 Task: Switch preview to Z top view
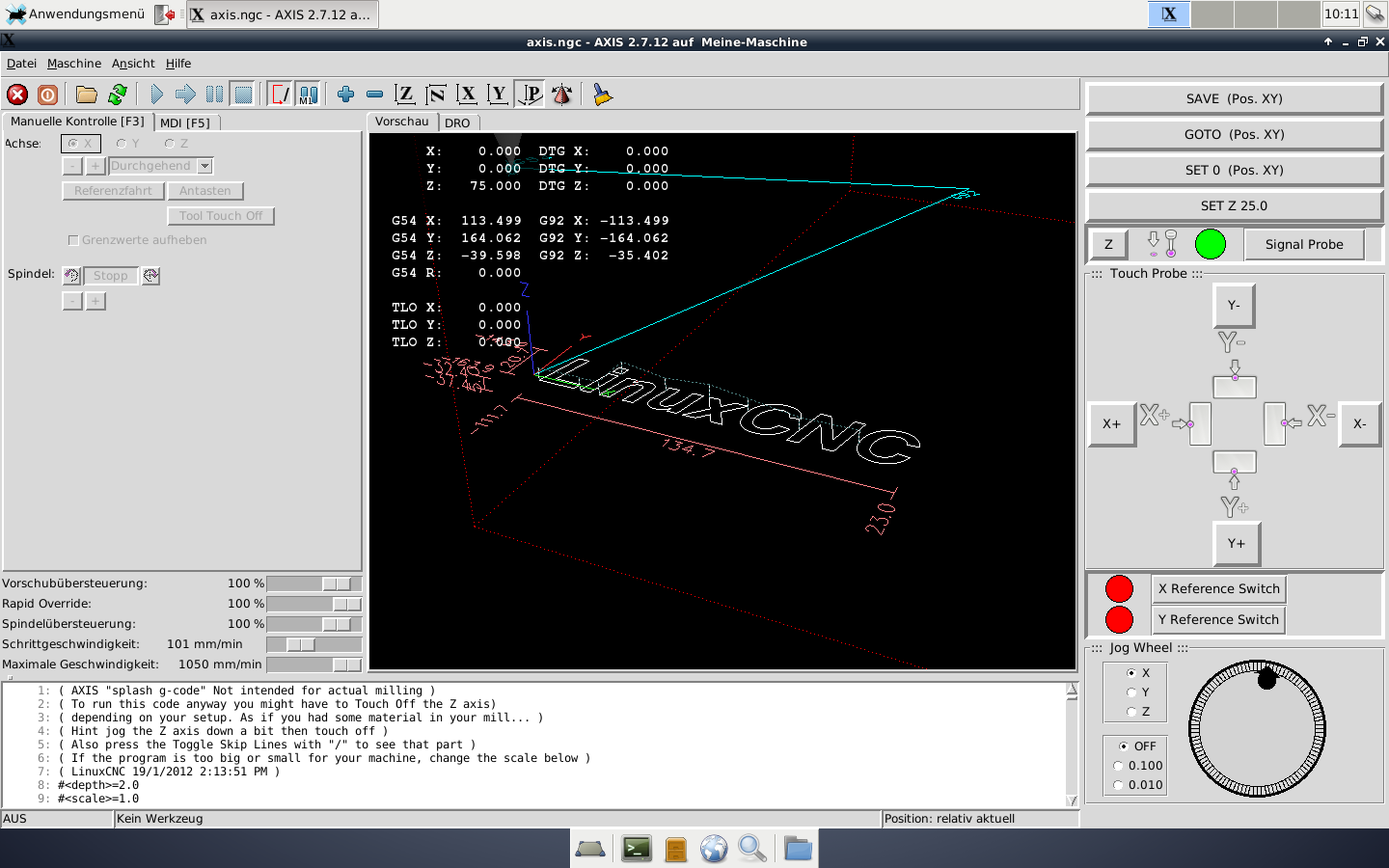click(x=405, y=95)
